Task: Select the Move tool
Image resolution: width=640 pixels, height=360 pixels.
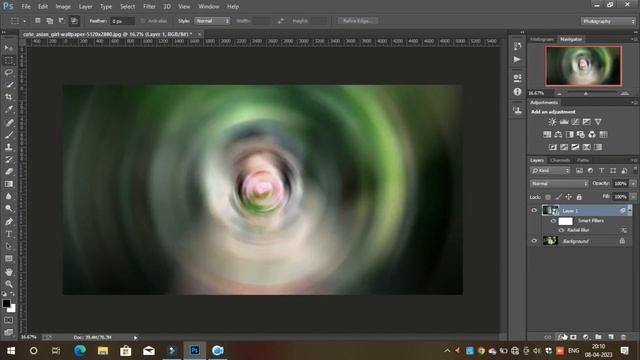Action: pyautogui.click(x=9, y=48)
